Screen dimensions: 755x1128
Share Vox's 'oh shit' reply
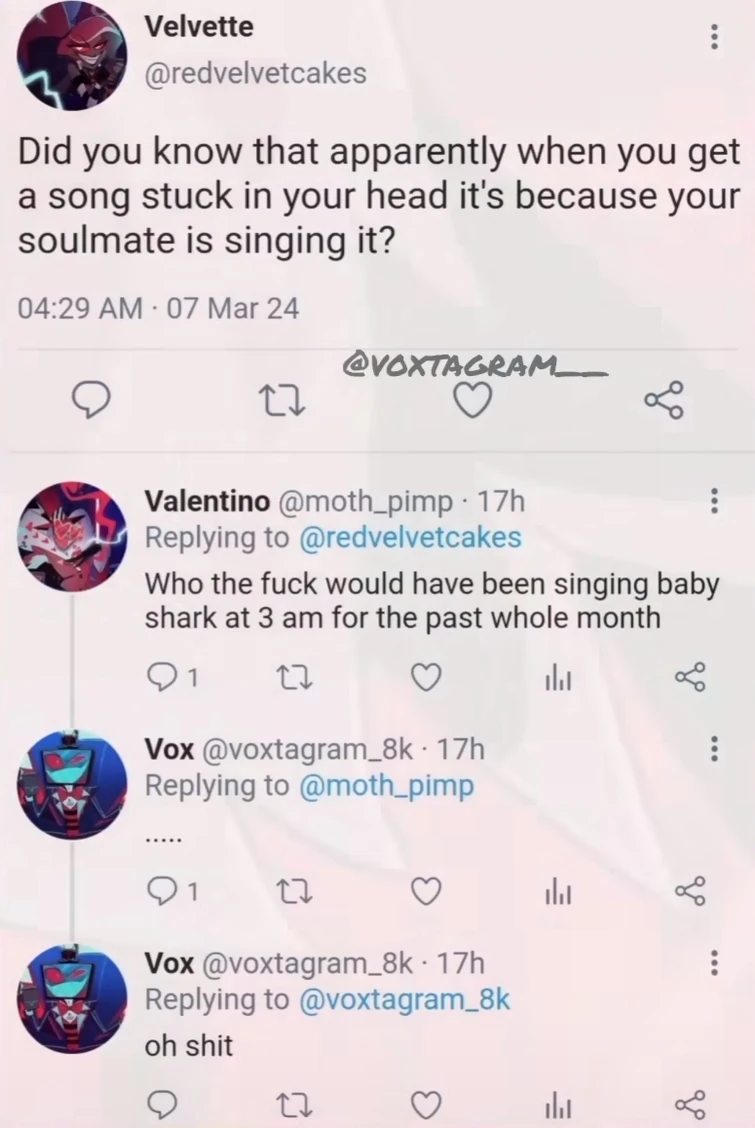690,1105
